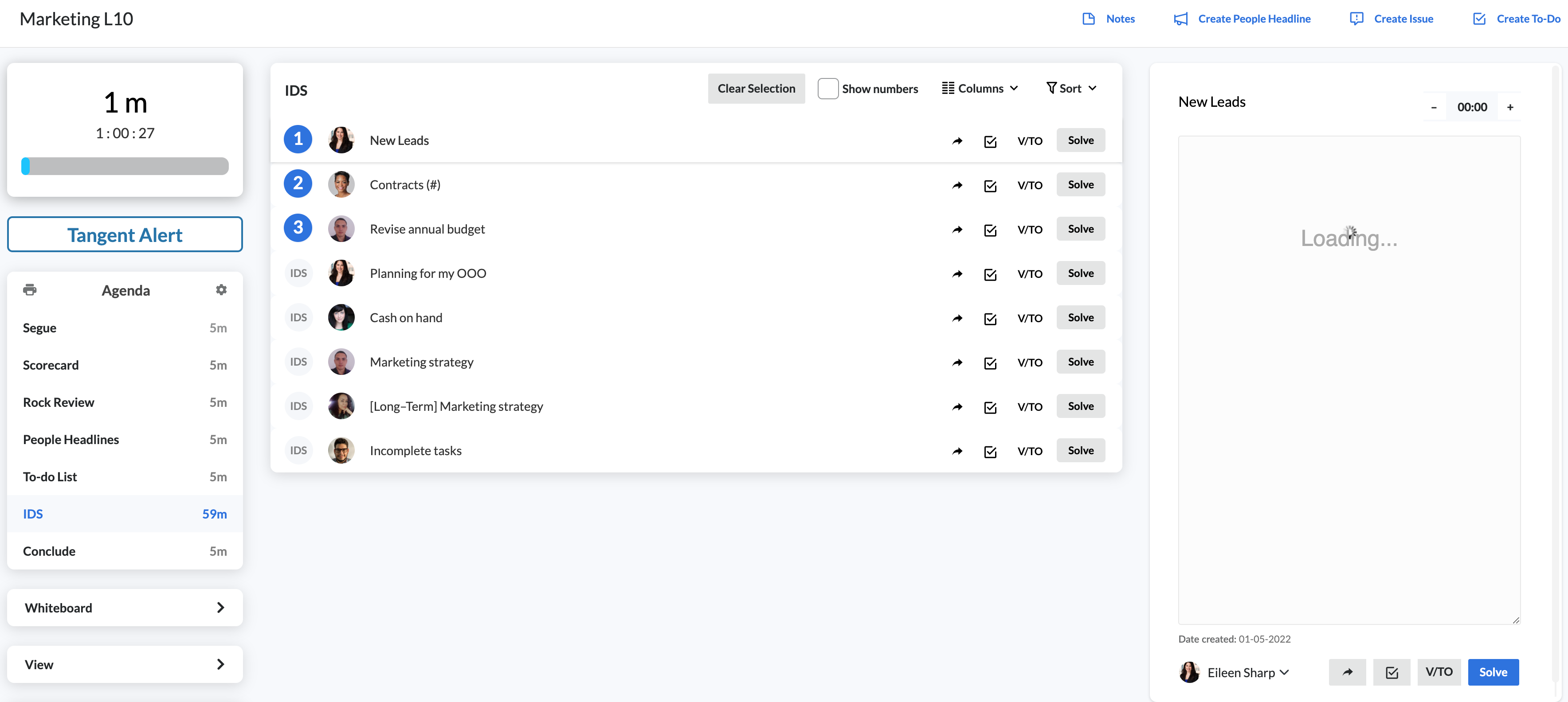The height and width of the screenshot is (702, 1568).
Task: Click Clear Selection above the IDS list
Action: tap(756, 88)
